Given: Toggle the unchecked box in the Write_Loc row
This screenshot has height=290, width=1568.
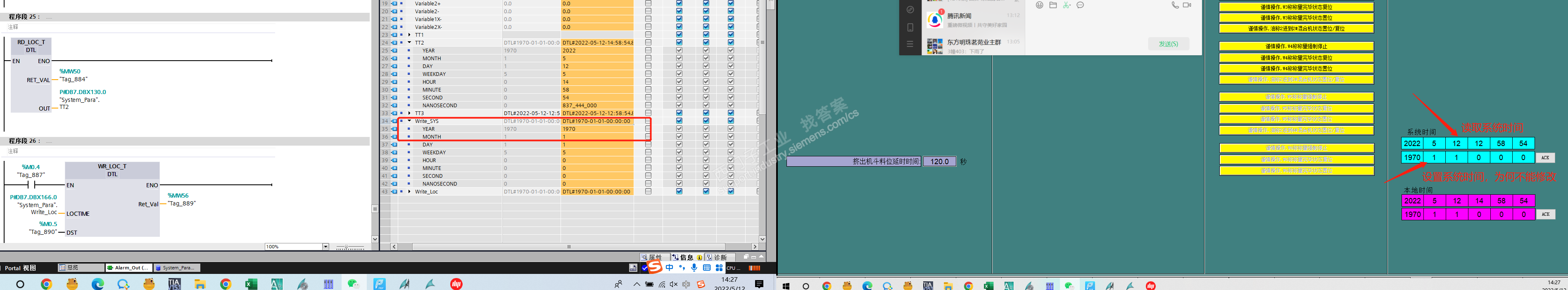Looking at the screenshot, I should point(648,191).
